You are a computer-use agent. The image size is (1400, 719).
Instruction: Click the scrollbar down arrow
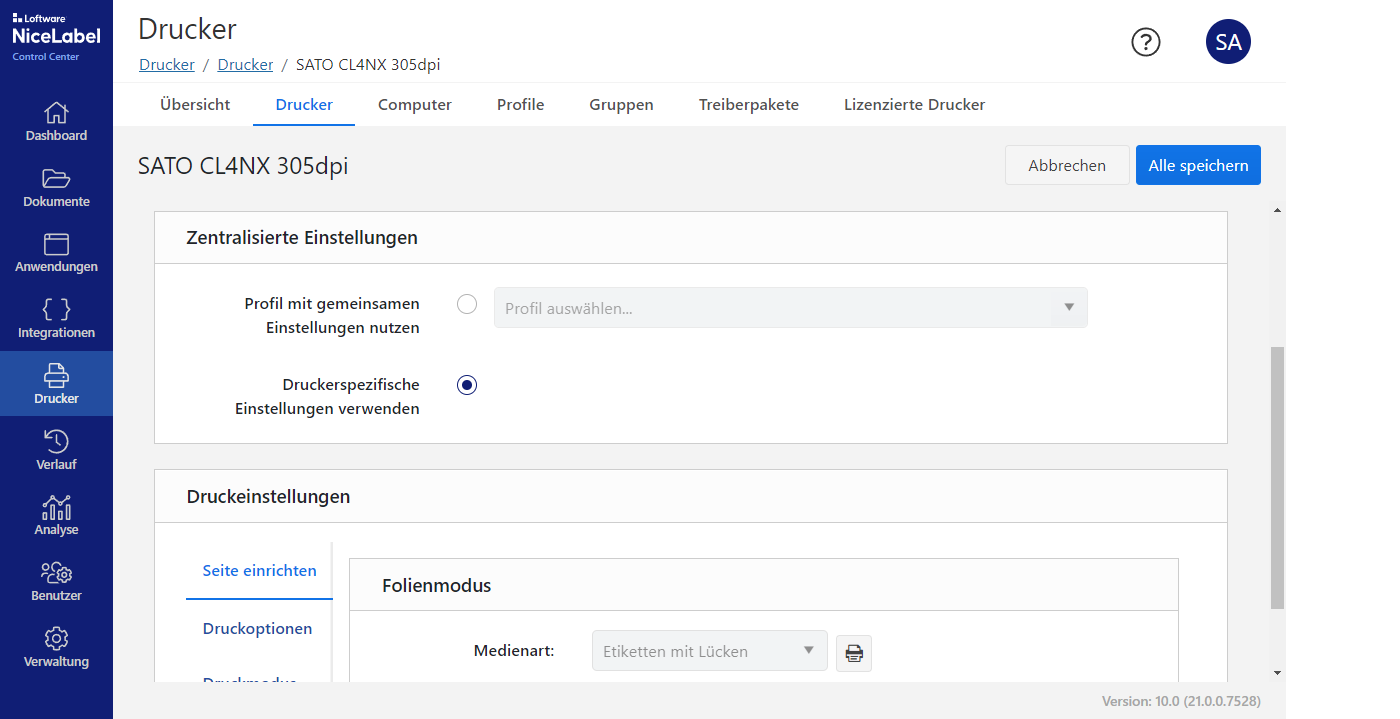coord(1278,674)
